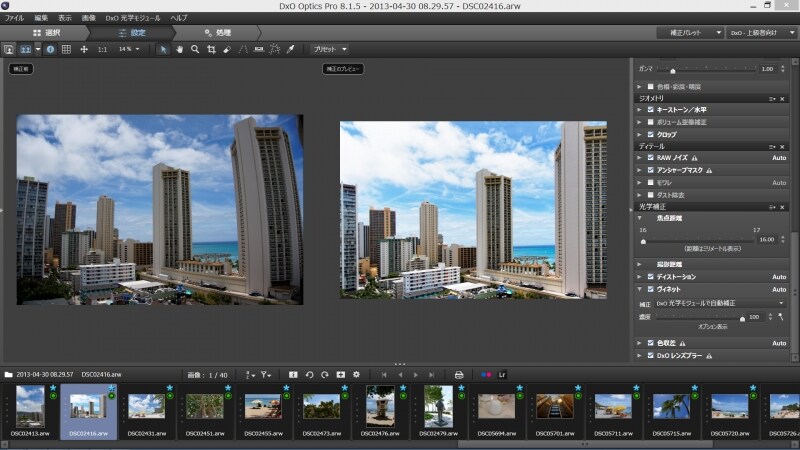Open the ディテール palette options menu
The height and width of the screenshot is (450, 800).
pyautogui.click(x=772, y=147)
